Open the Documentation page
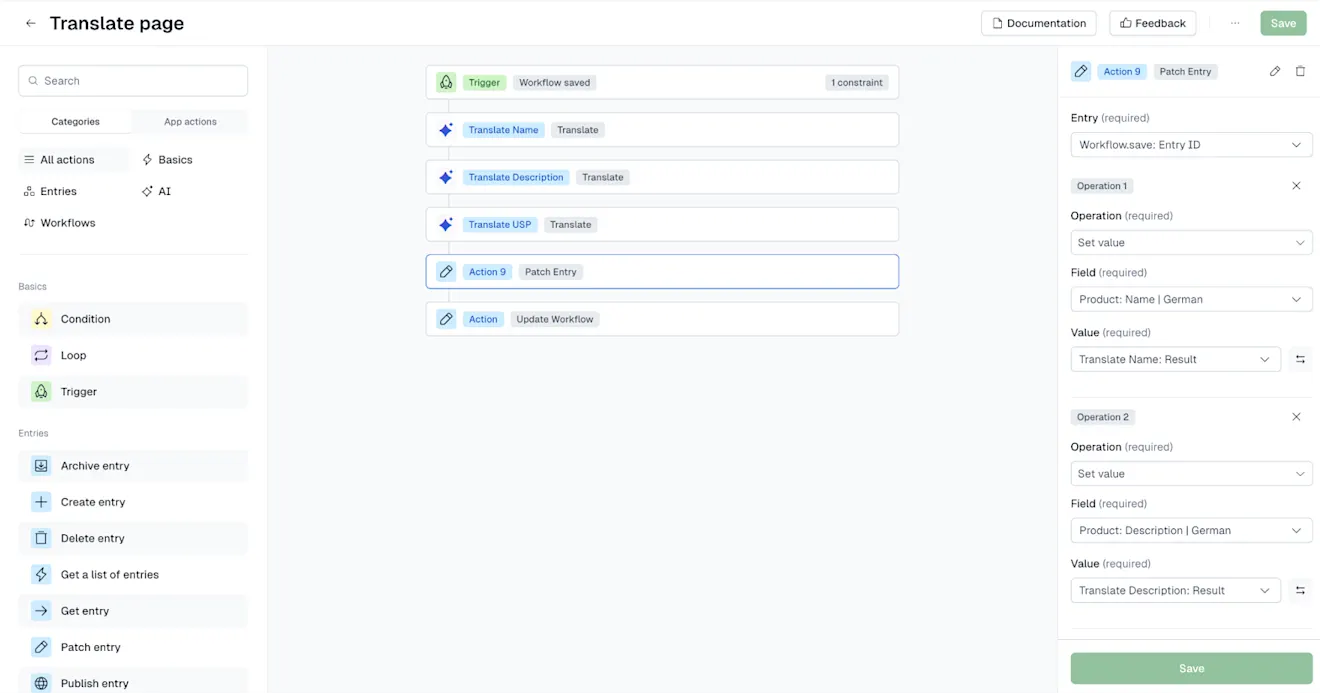This screenshot has height=693, width=1320. pyautogui.click(x=1038, y=22)
